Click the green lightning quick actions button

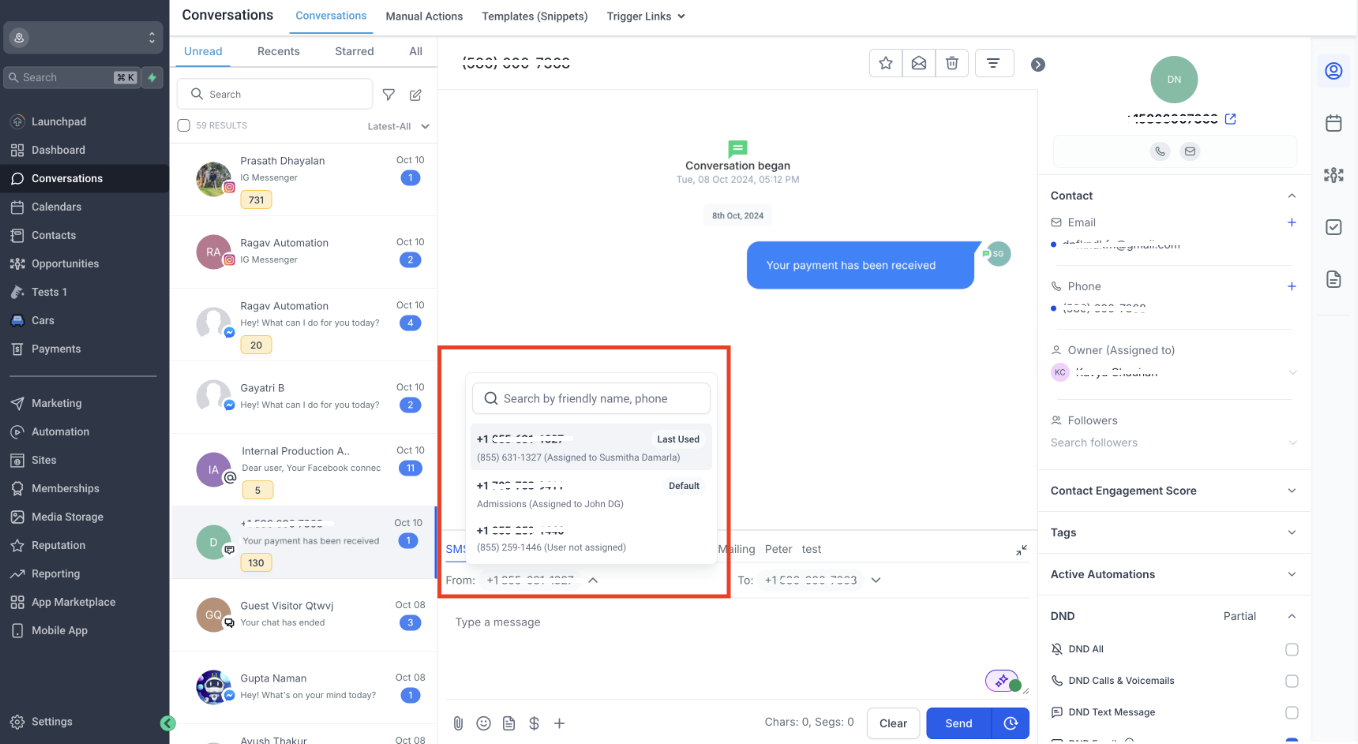[x=152, y=77]
